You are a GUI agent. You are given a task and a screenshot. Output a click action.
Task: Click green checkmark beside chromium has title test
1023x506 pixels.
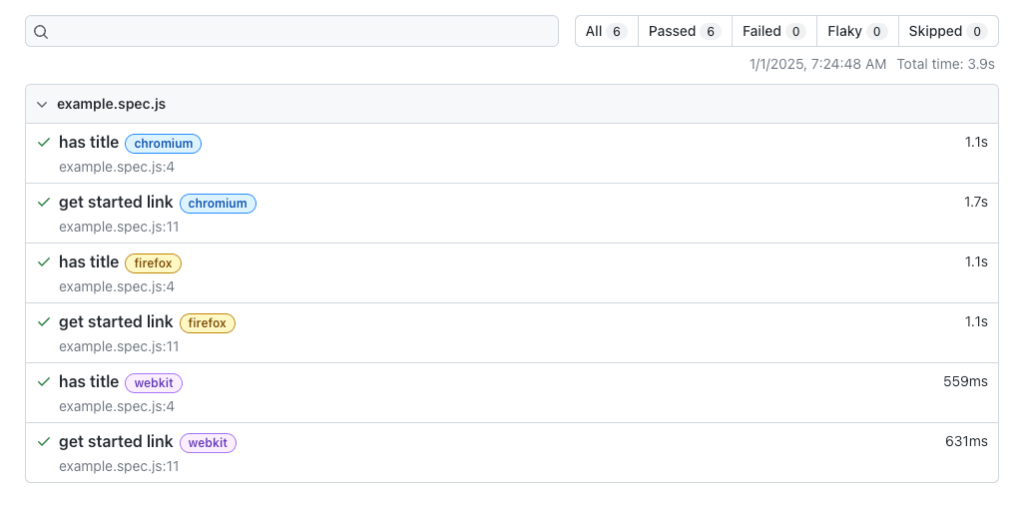pyautogui.click(x=44, y=142)
